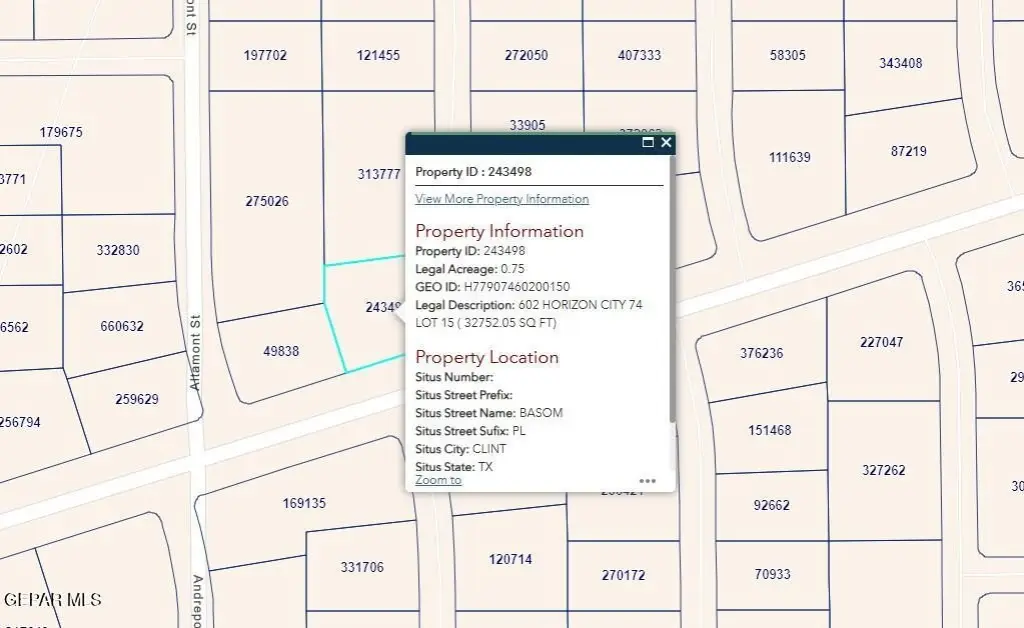Select parcel 256794 on the map
The height and width of the screenshot is (628, 1024).
point(20,422)
